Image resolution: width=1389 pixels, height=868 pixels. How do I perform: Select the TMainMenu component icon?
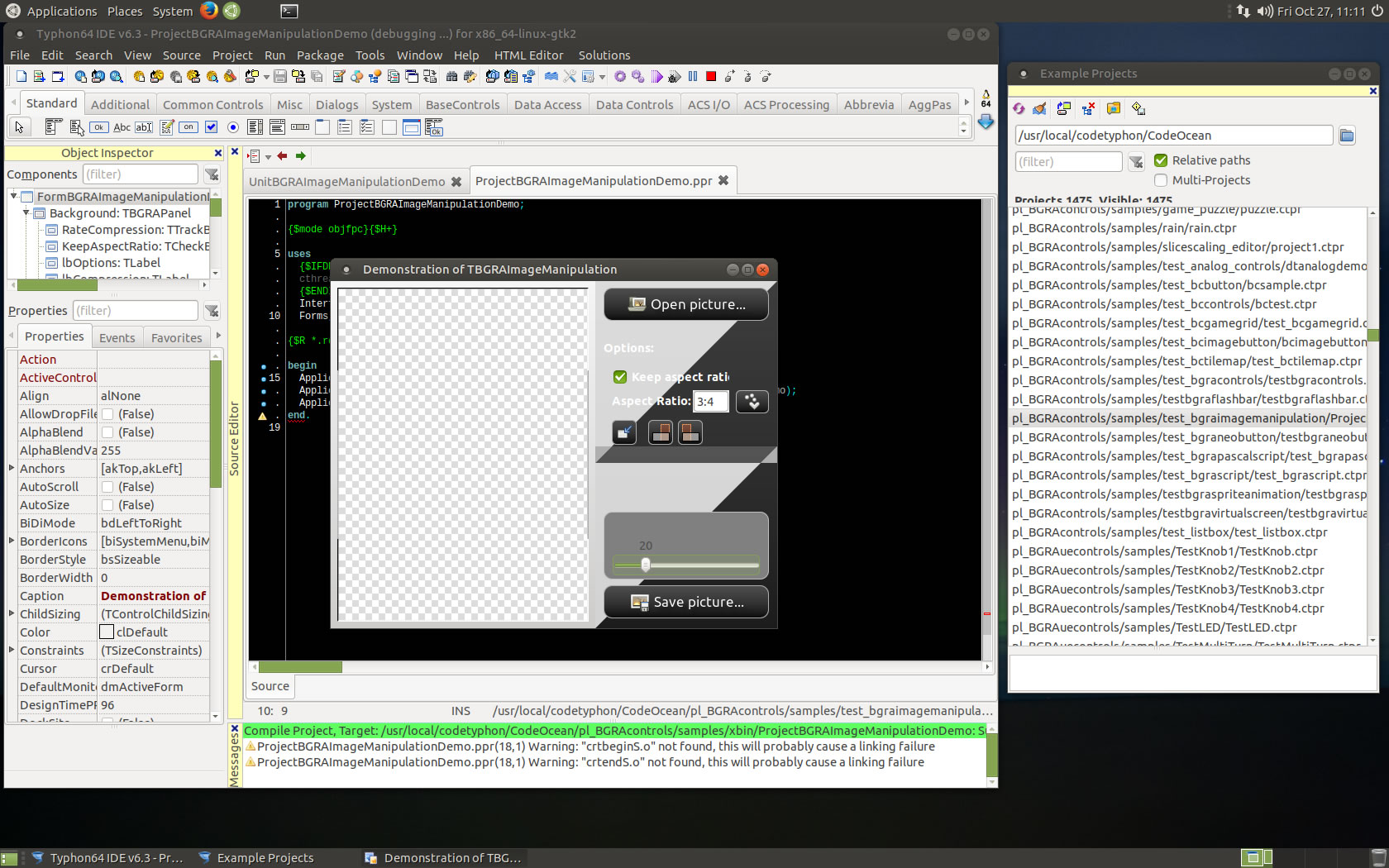coord(54,127)
